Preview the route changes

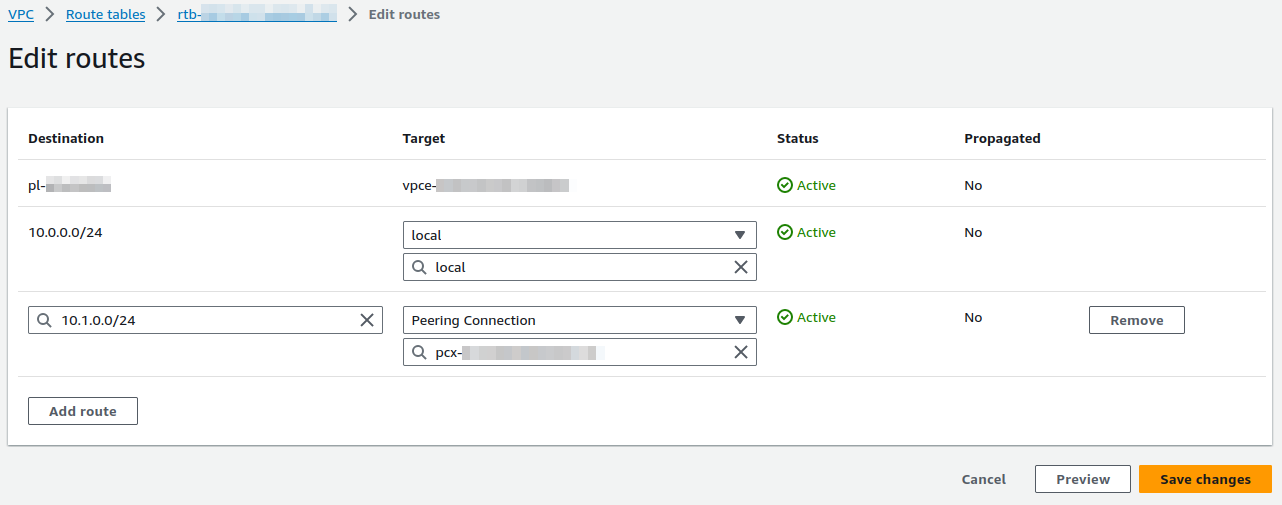pos(1082,479)
